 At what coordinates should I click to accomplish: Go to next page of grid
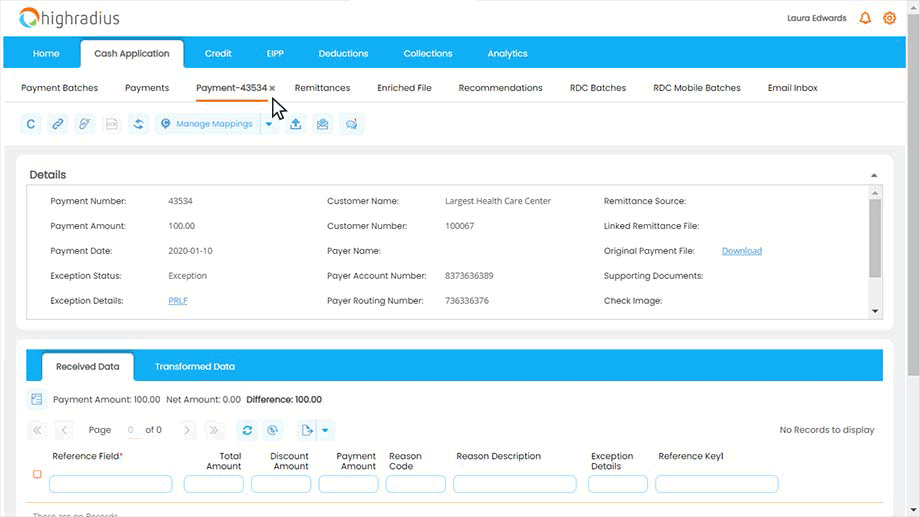187,430
